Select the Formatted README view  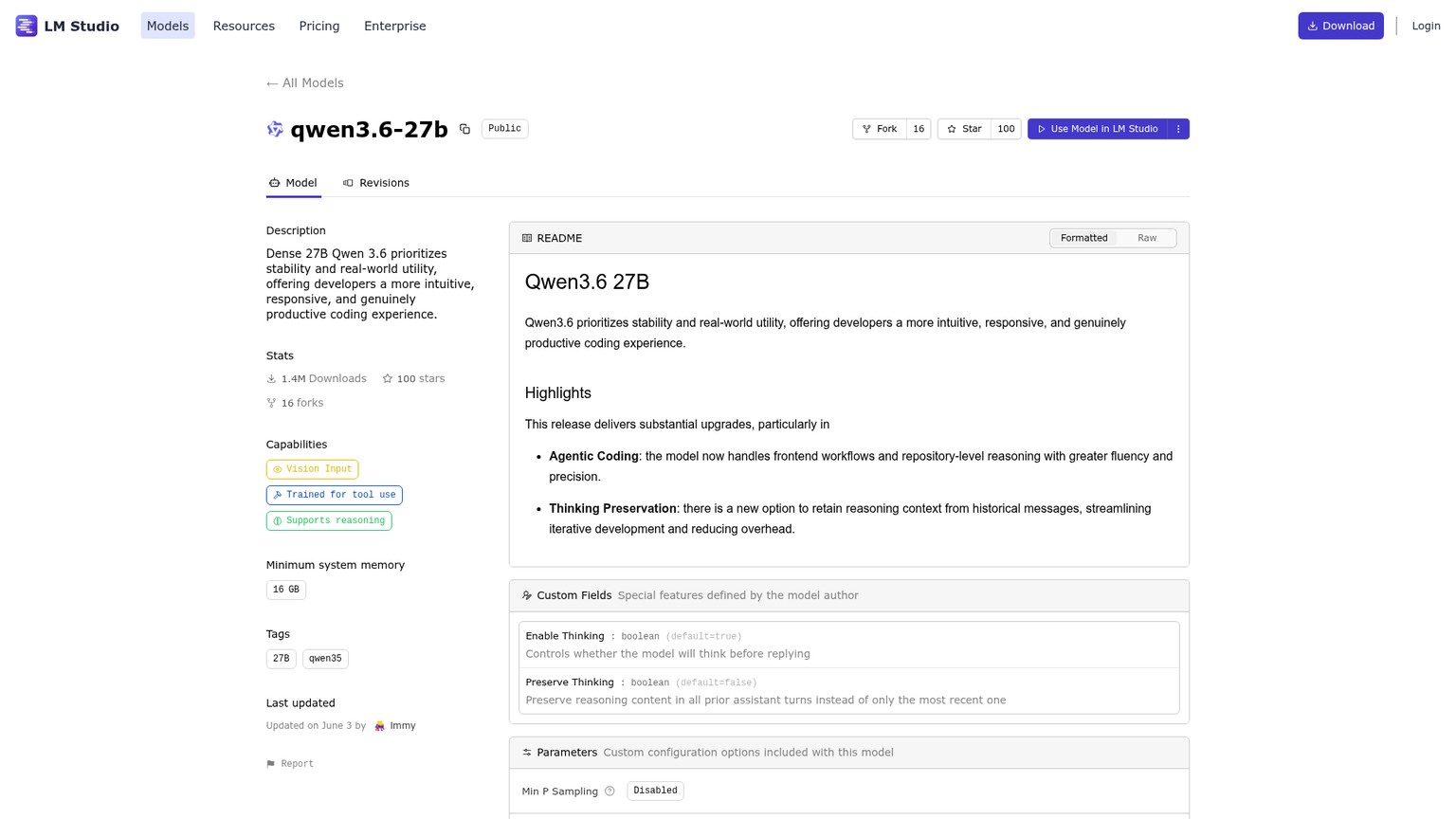(1083, 238)
